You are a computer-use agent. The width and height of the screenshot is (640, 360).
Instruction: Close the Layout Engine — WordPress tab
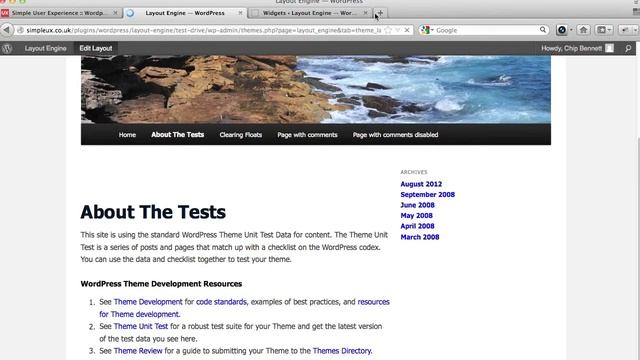[x=240, y=13]
